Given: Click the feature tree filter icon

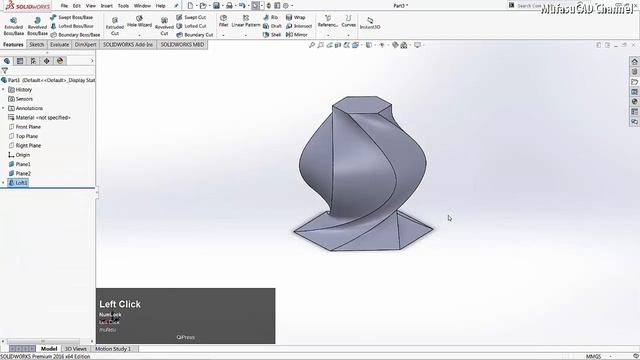Looking at the screenshot, I should (4, 71).
